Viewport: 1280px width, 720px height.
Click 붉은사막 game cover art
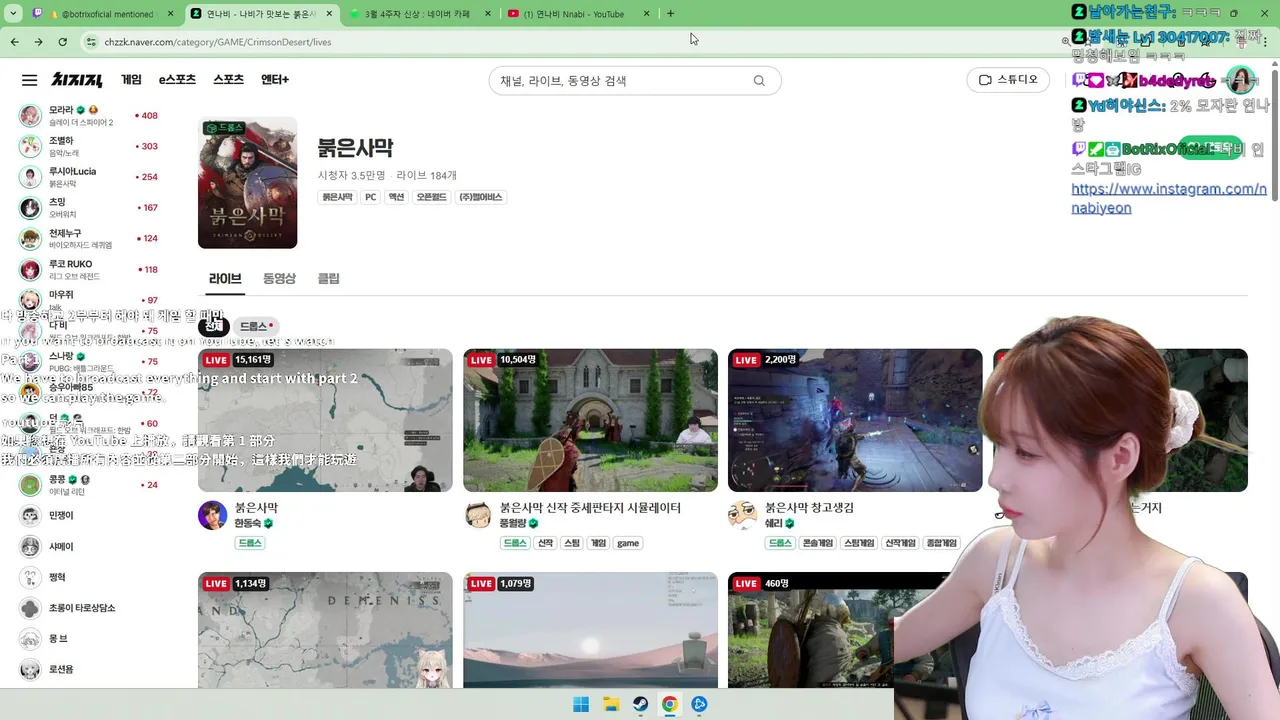tap(247, 183)
